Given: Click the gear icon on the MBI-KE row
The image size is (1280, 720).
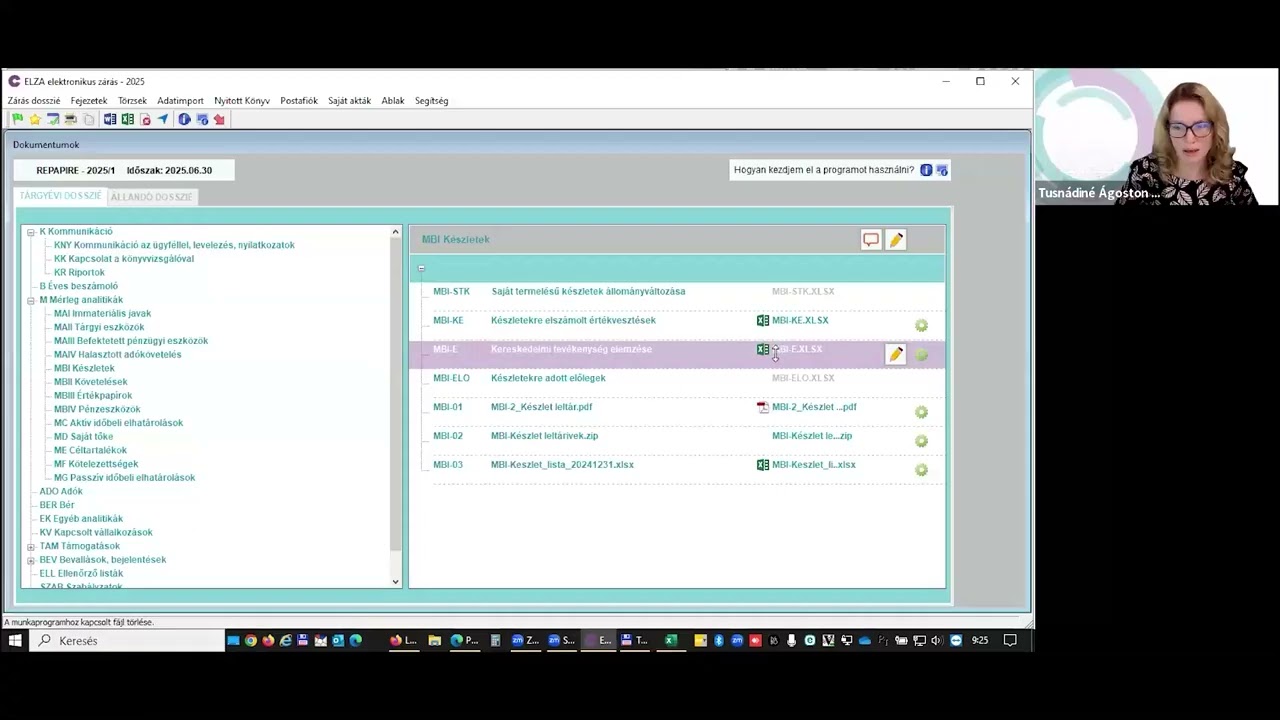Looking at the screenshot, I should click(x=922, y=326).
